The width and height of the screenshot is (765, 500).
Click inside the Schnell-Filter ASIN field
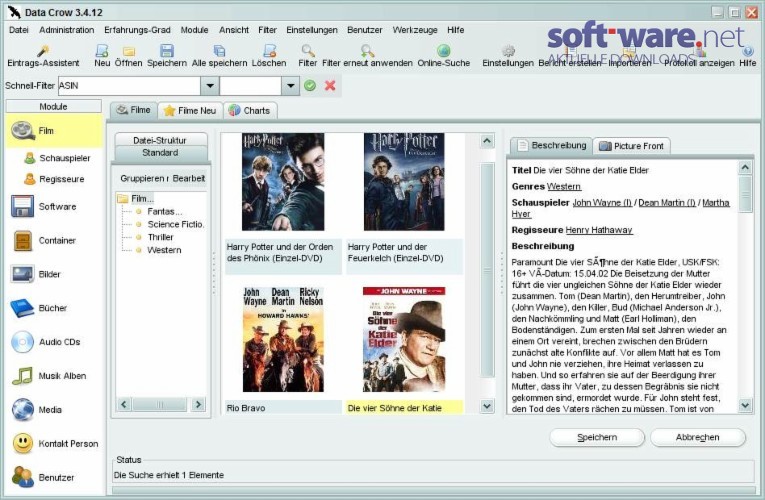(x=129, y=86)
